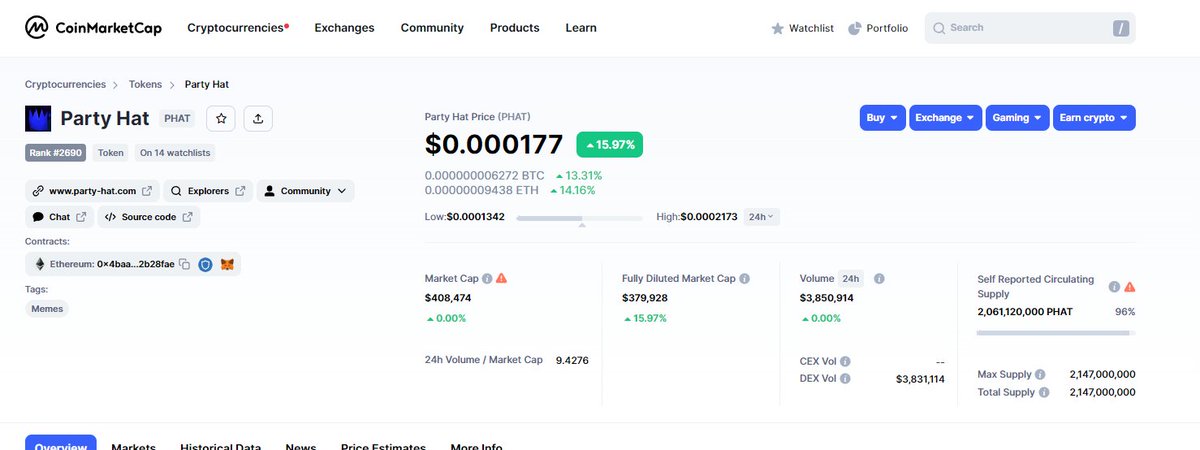Add Party Hat to watchlist star
This screenshot has width=1200, height=450.
tap(221, 118)
